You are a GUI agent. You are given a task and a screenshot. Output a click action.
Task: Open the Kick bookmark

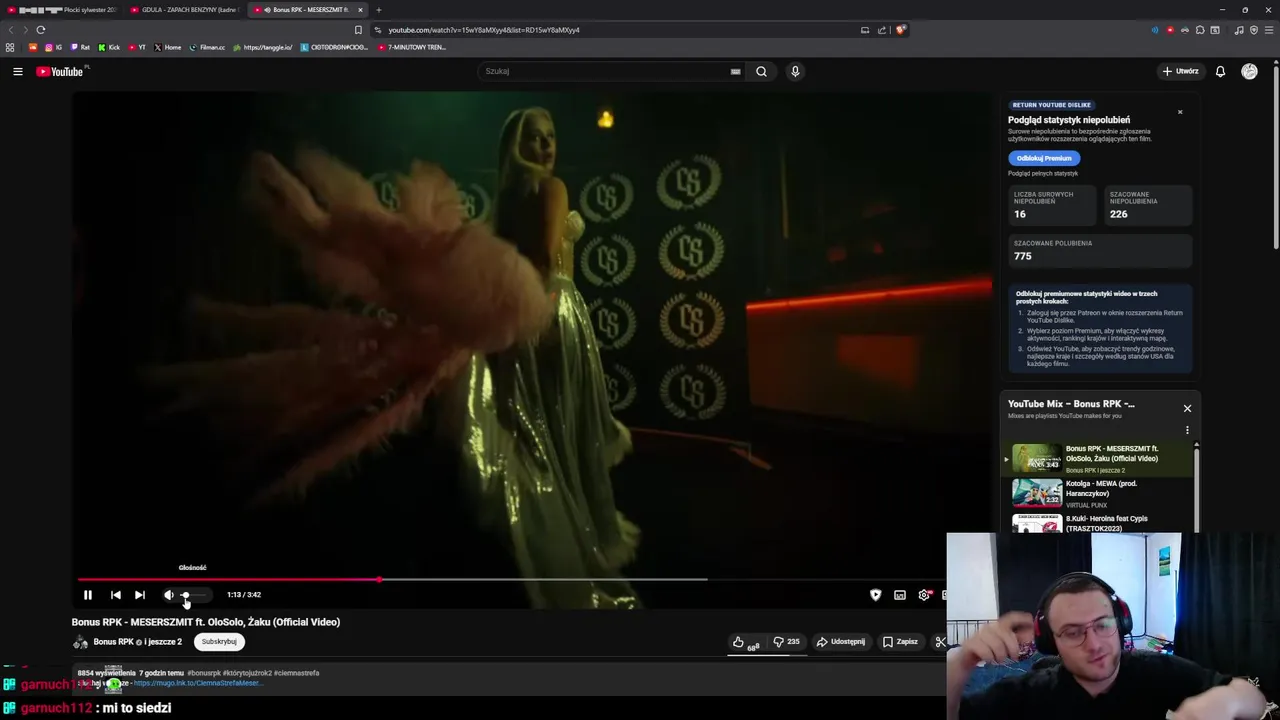coord(109,47)
